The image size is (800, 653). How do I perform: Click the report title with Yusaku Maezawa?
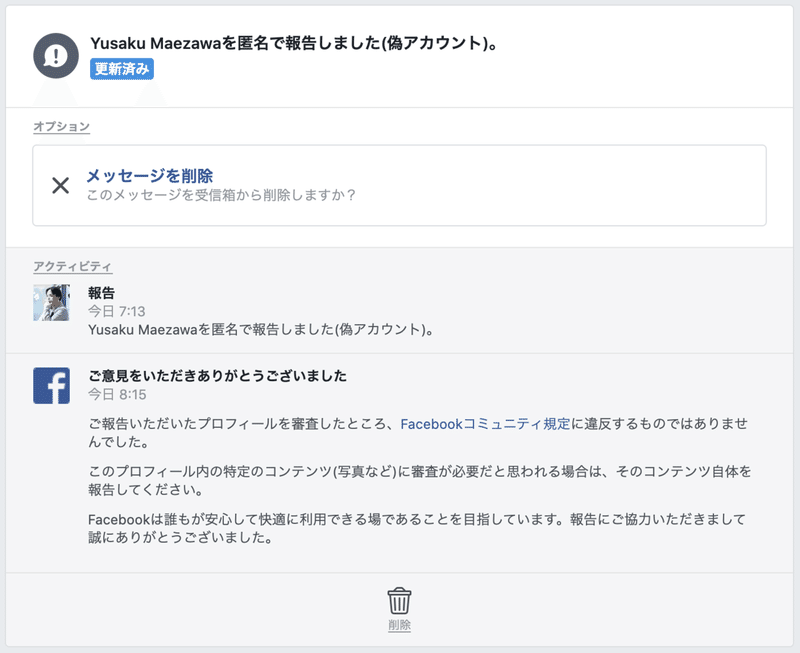294,43
